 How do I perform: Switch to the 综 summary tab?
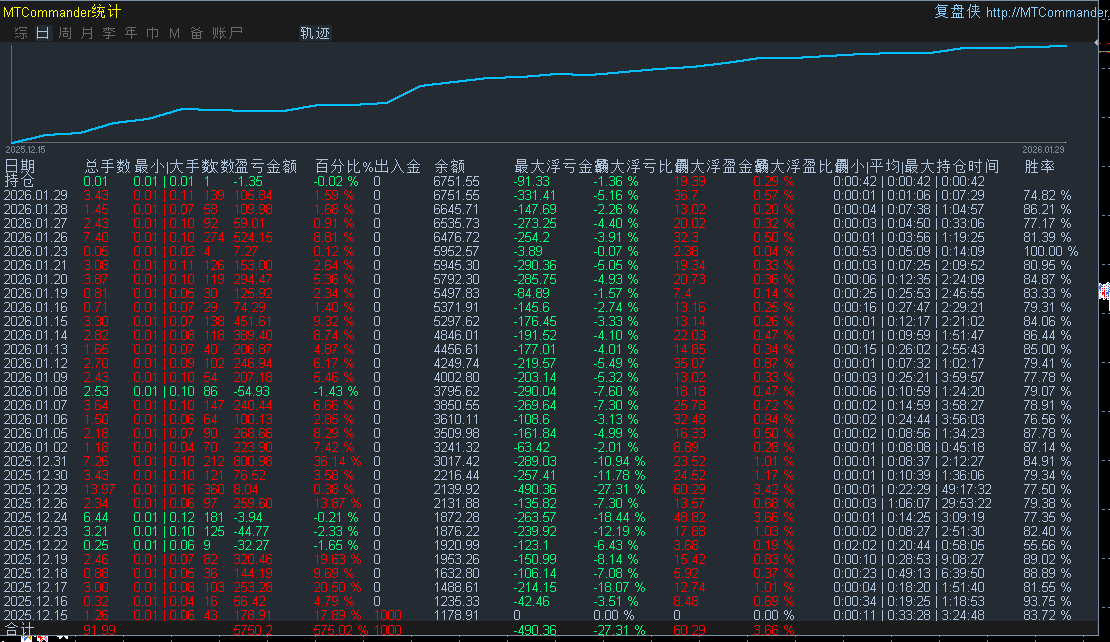point(21,33)
